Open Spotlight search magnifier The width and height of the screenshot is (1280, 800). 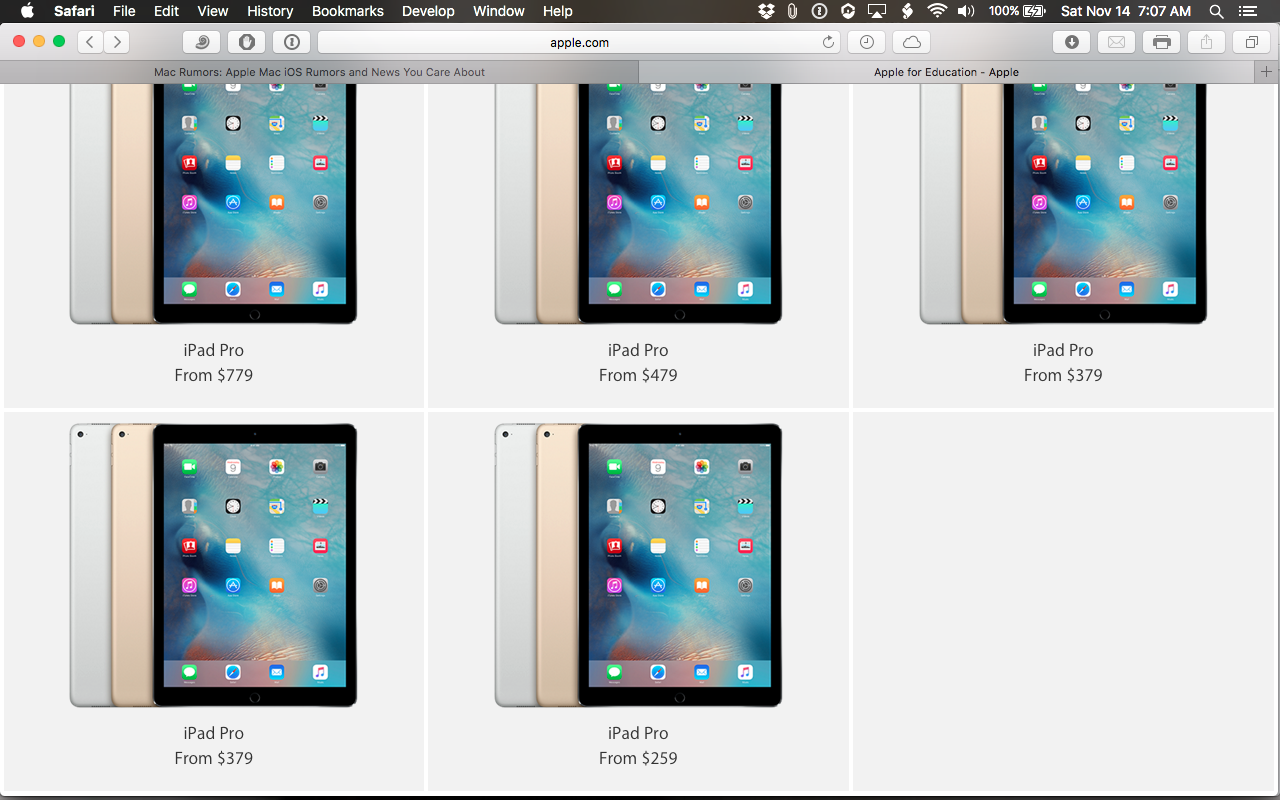tap(1216, 11)
